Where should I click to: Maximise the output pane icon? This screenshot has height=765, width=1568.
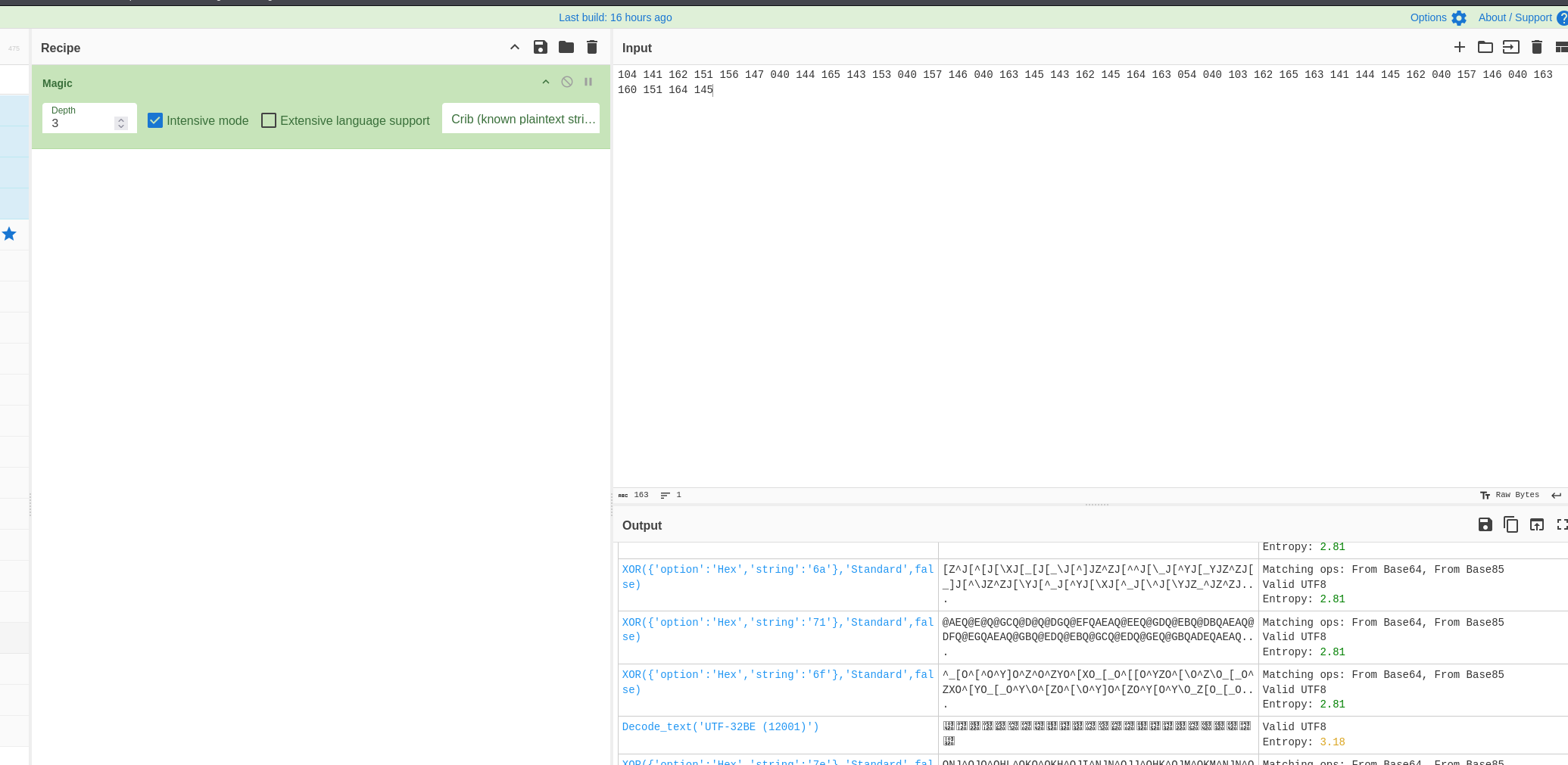1562,524
